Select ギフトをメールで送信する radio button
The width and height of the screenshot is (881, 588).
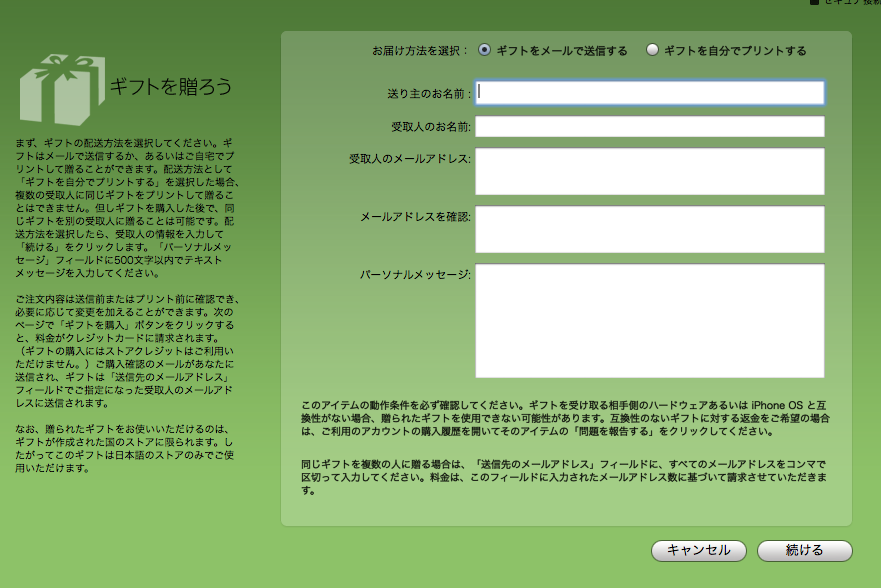pyautogui.click(x=485, y=50)
